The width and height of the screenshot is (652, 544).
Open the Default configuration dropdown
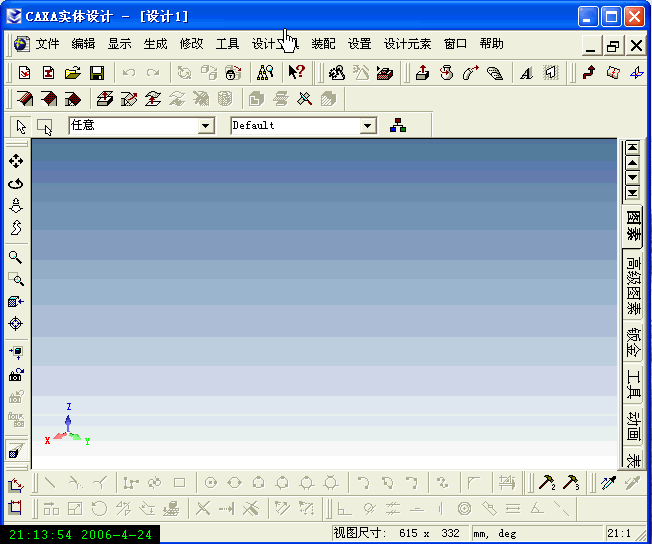368,126
